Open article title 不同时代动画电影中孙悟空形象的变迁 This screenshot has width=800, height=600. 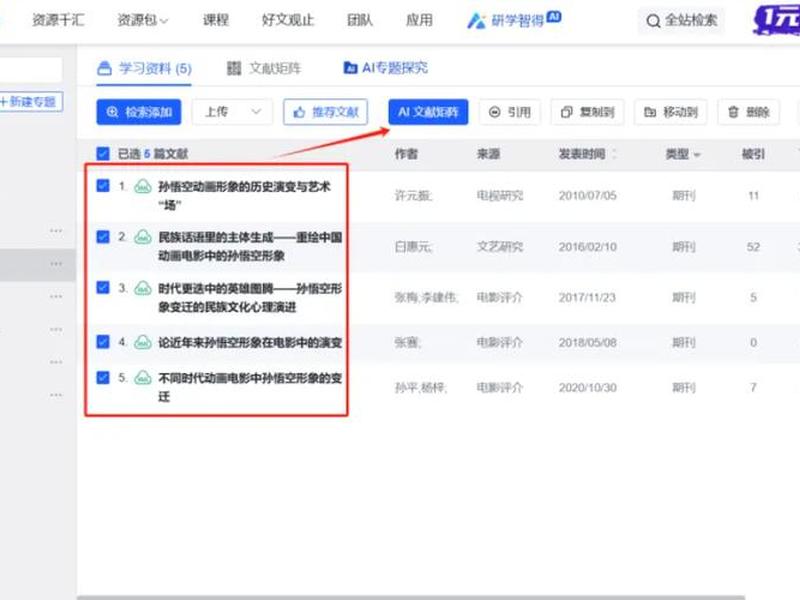tap(250, 387)
